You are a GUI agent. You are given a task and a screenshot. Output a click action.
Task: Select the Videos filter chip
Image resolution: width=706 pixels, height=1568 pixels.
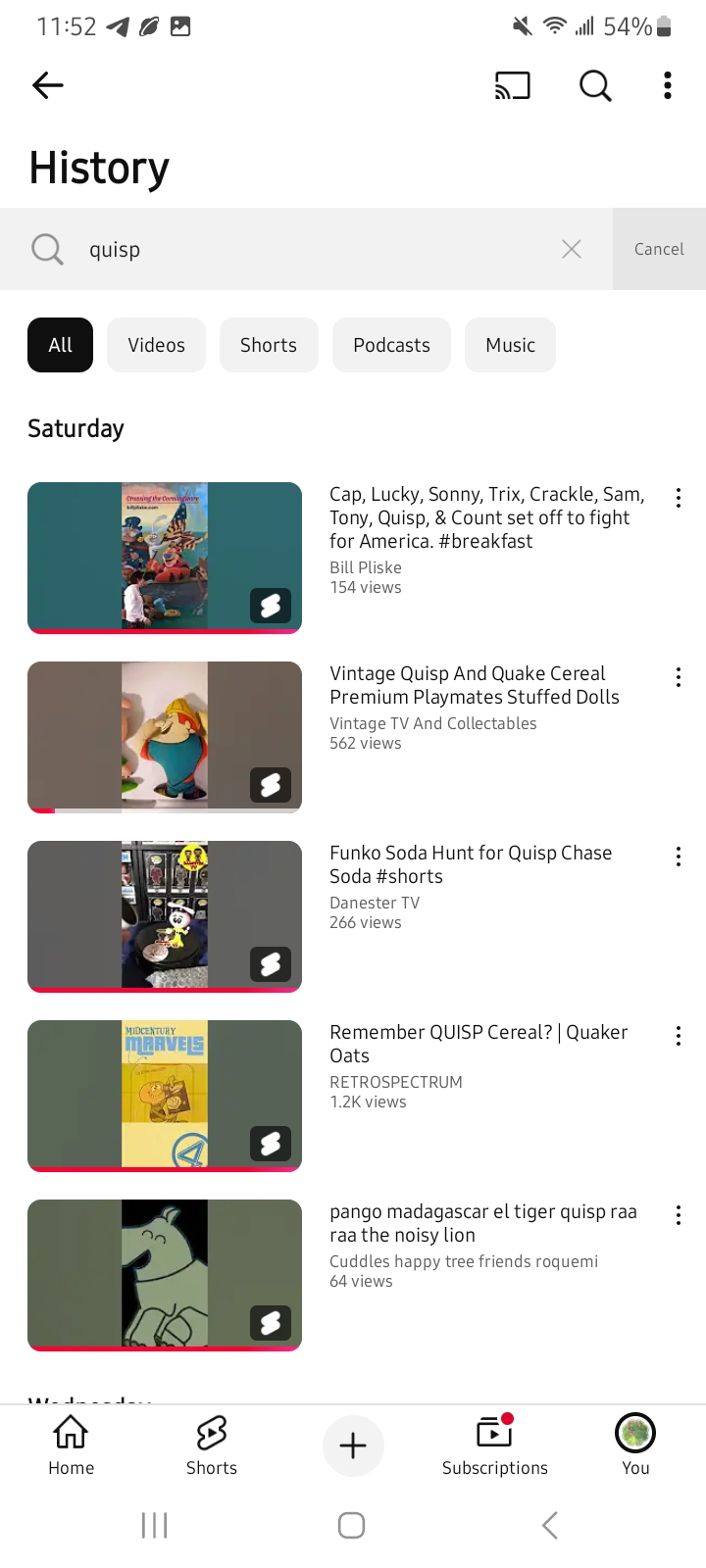click(156, 345)
